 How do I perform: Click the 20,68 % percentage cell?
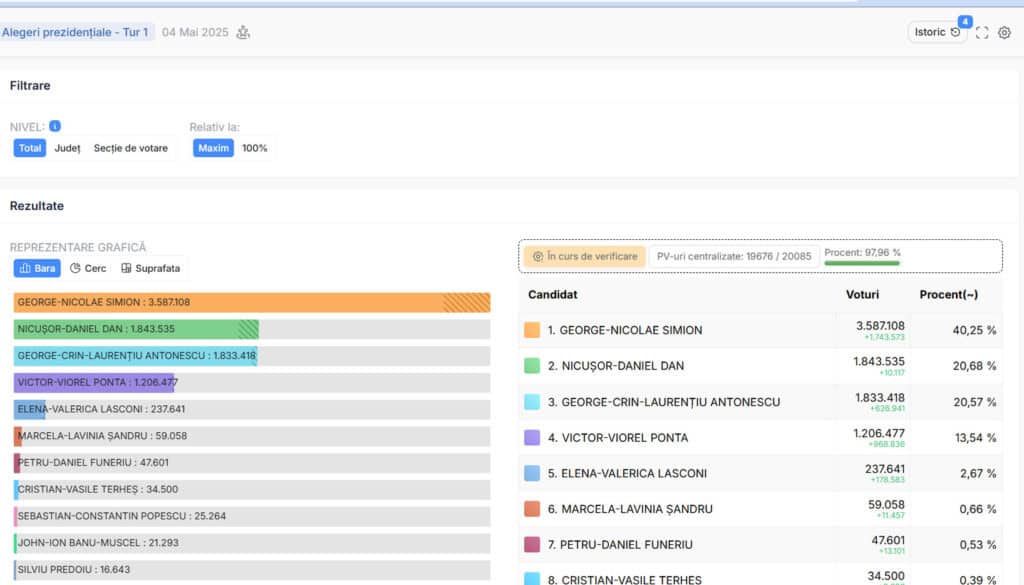[x=974, y=366]
